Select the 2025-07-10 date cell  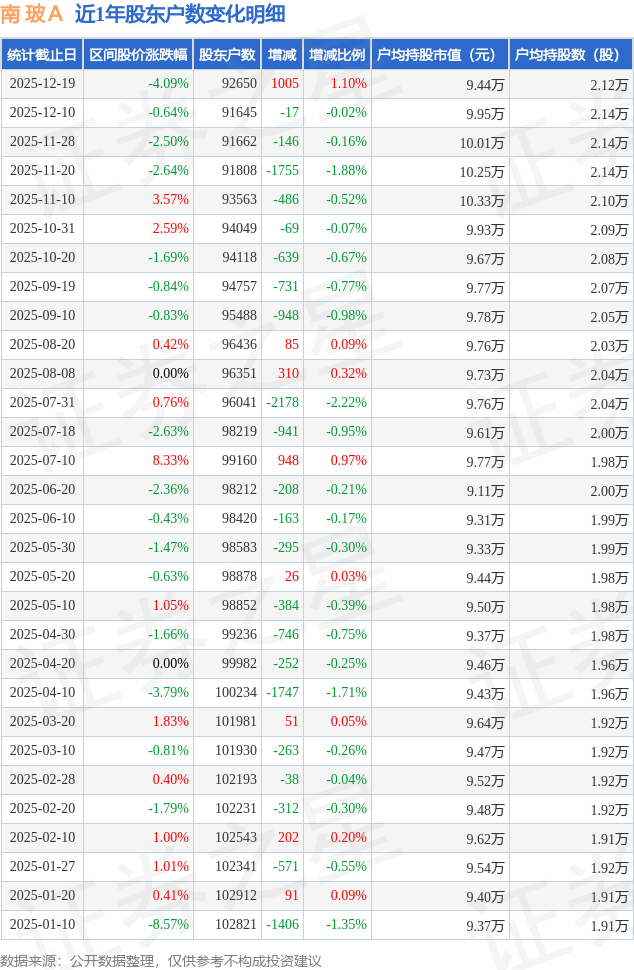pos(42,461)
